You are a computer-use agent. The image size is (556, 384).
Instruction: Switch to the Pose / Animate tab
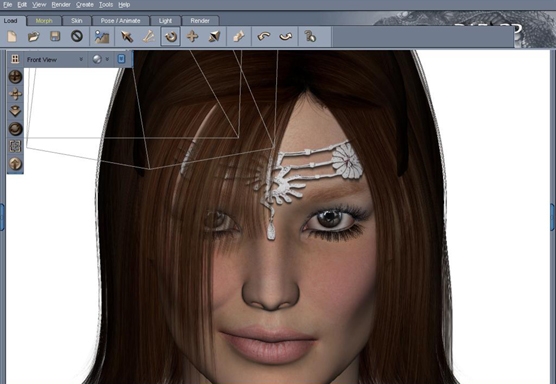(x=120, y=21)
